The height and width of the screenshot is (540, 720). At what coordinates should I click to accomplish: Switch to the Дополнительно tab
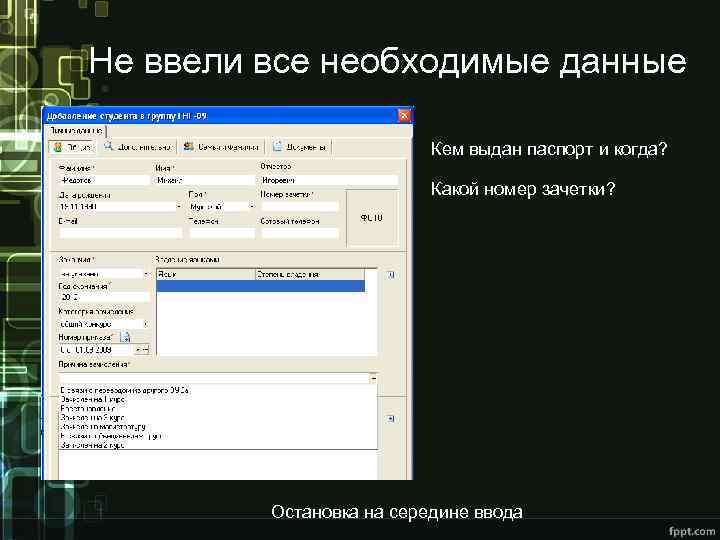[138, 147]
